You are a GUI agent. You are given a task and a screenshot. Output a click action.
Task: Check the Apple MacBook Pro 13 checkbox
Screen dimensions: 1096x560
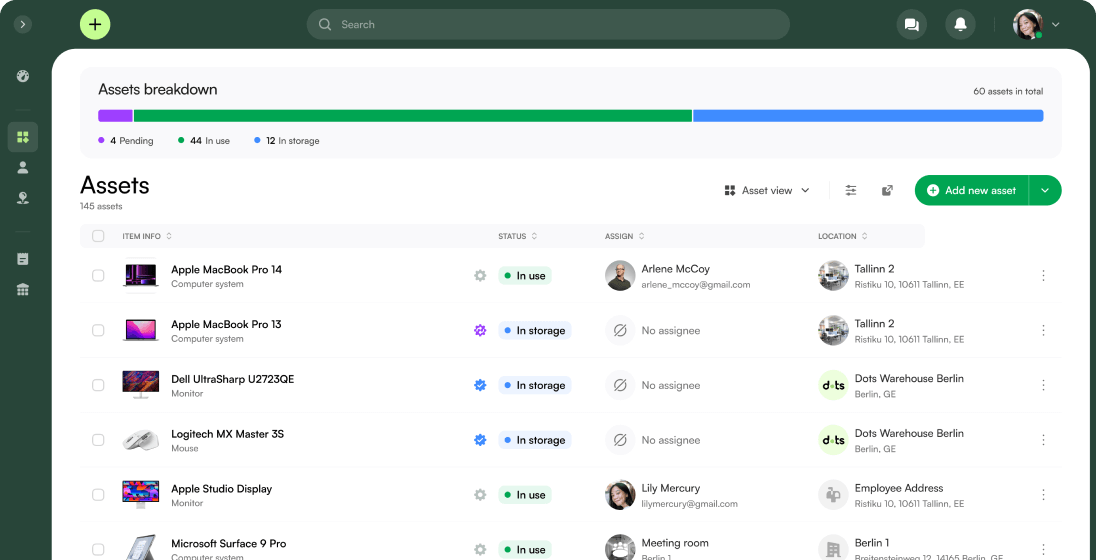(x=98, y=330)
